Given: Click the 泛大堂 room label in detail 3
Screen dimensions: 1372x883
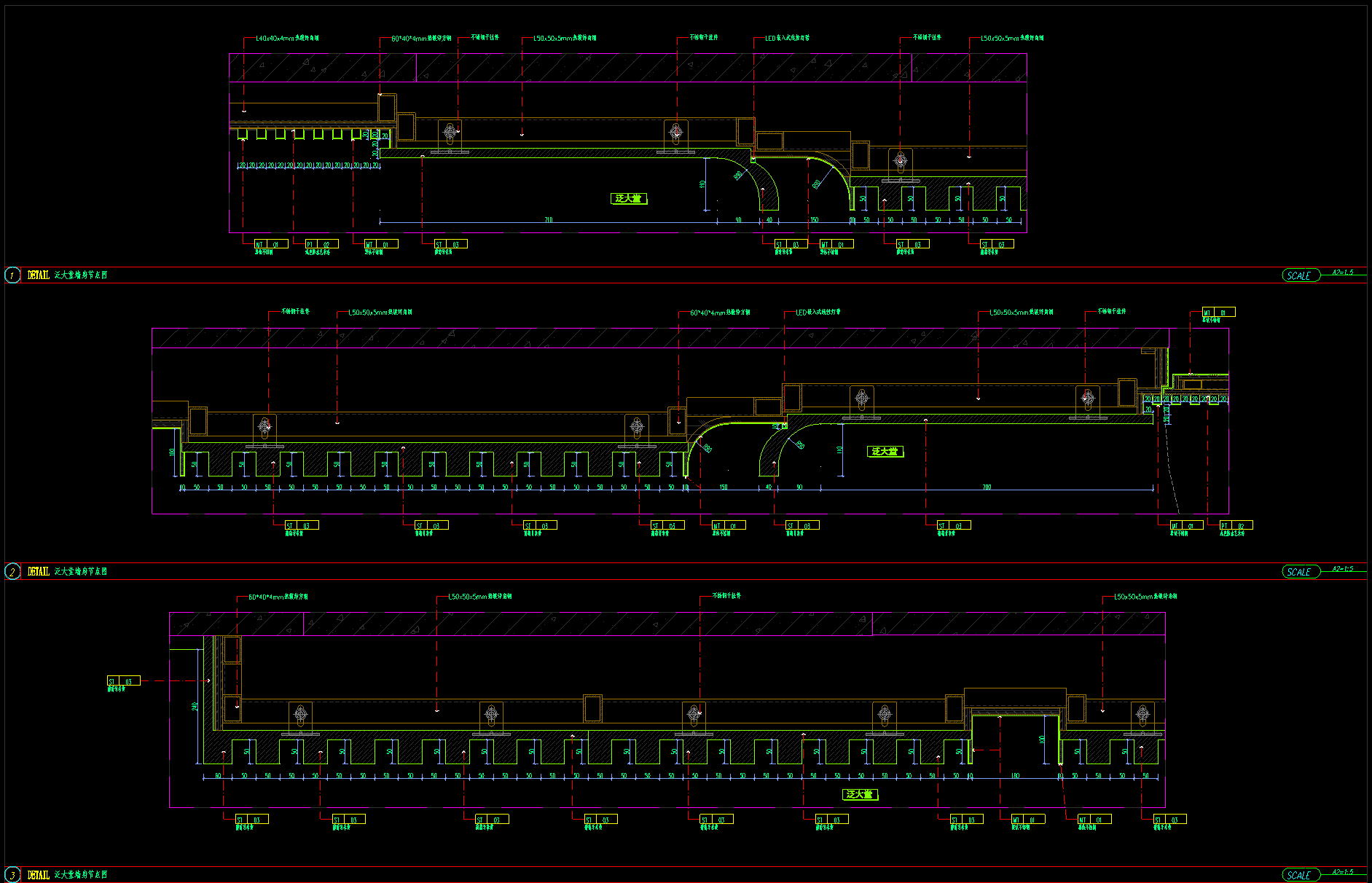Looking at the screenshot, I should pos(861,794).
